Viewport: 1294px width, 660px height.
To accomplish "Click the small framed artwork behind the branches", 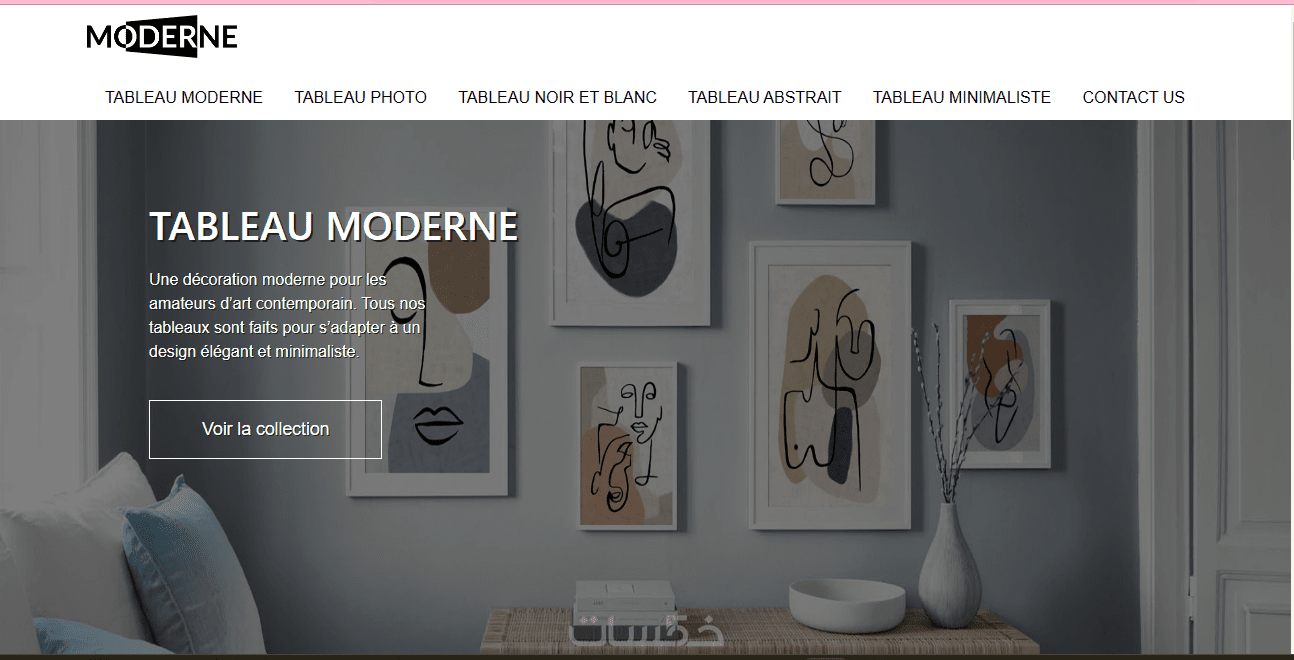I will (x=999, y=384).
